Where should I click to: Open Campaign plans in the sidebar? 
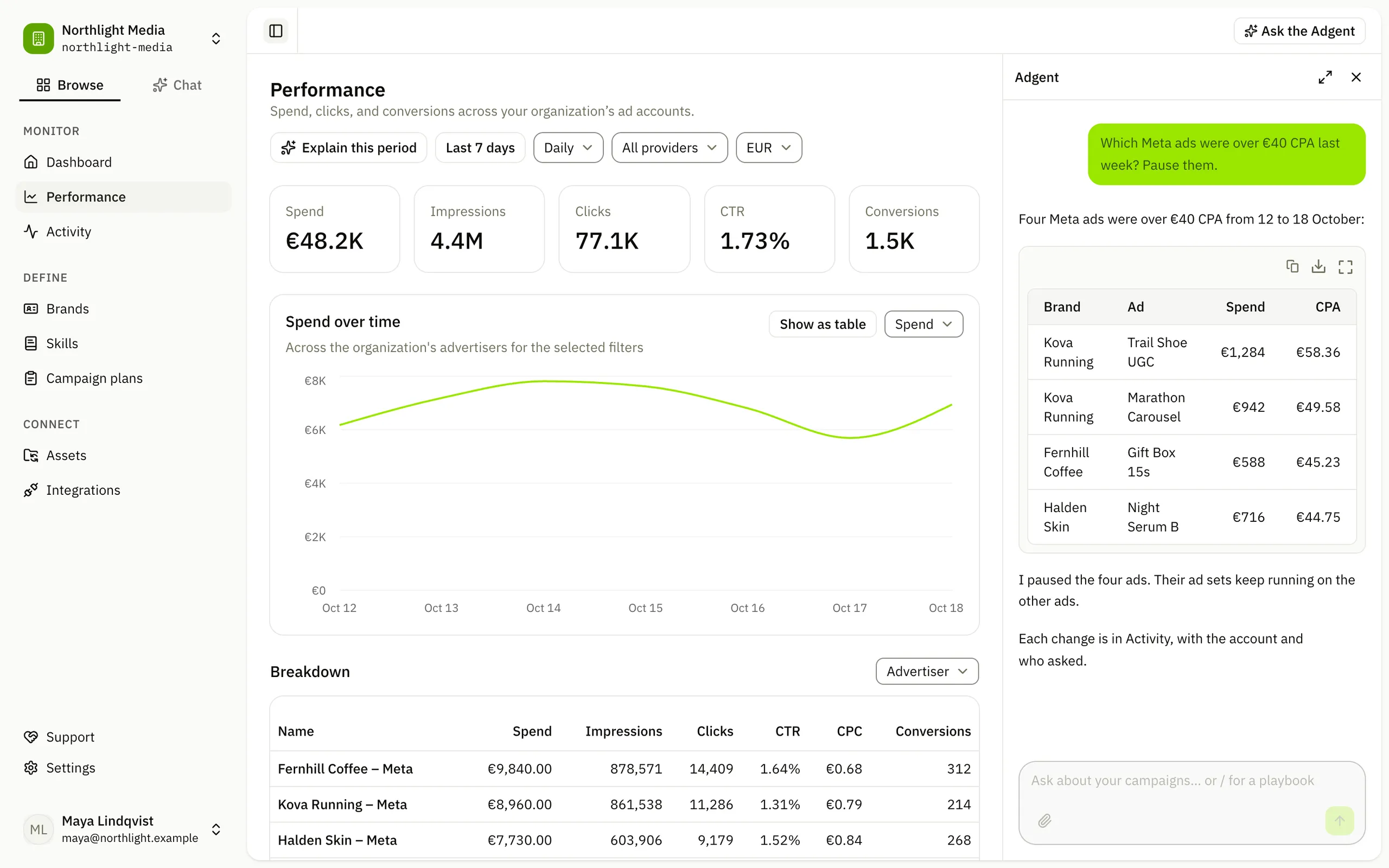point(123,378)
